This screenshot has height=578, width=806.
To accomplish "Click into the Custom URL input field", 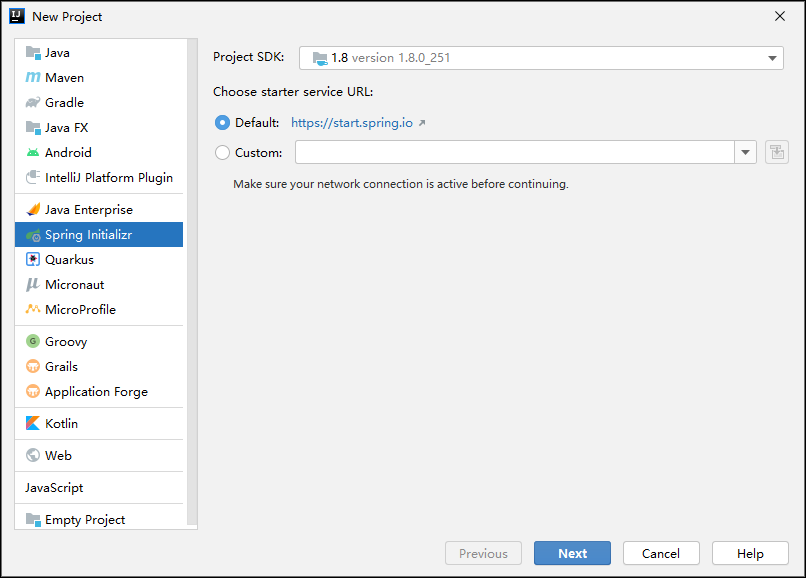I will coord(515,152).
